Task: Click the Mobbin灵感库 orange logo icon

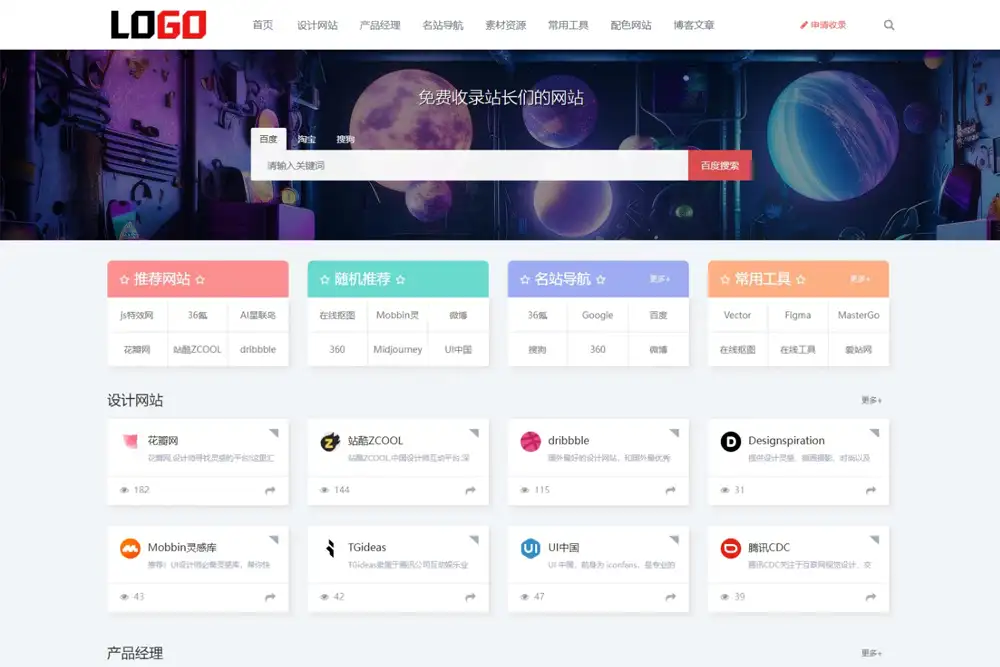Action: point(130,548)
